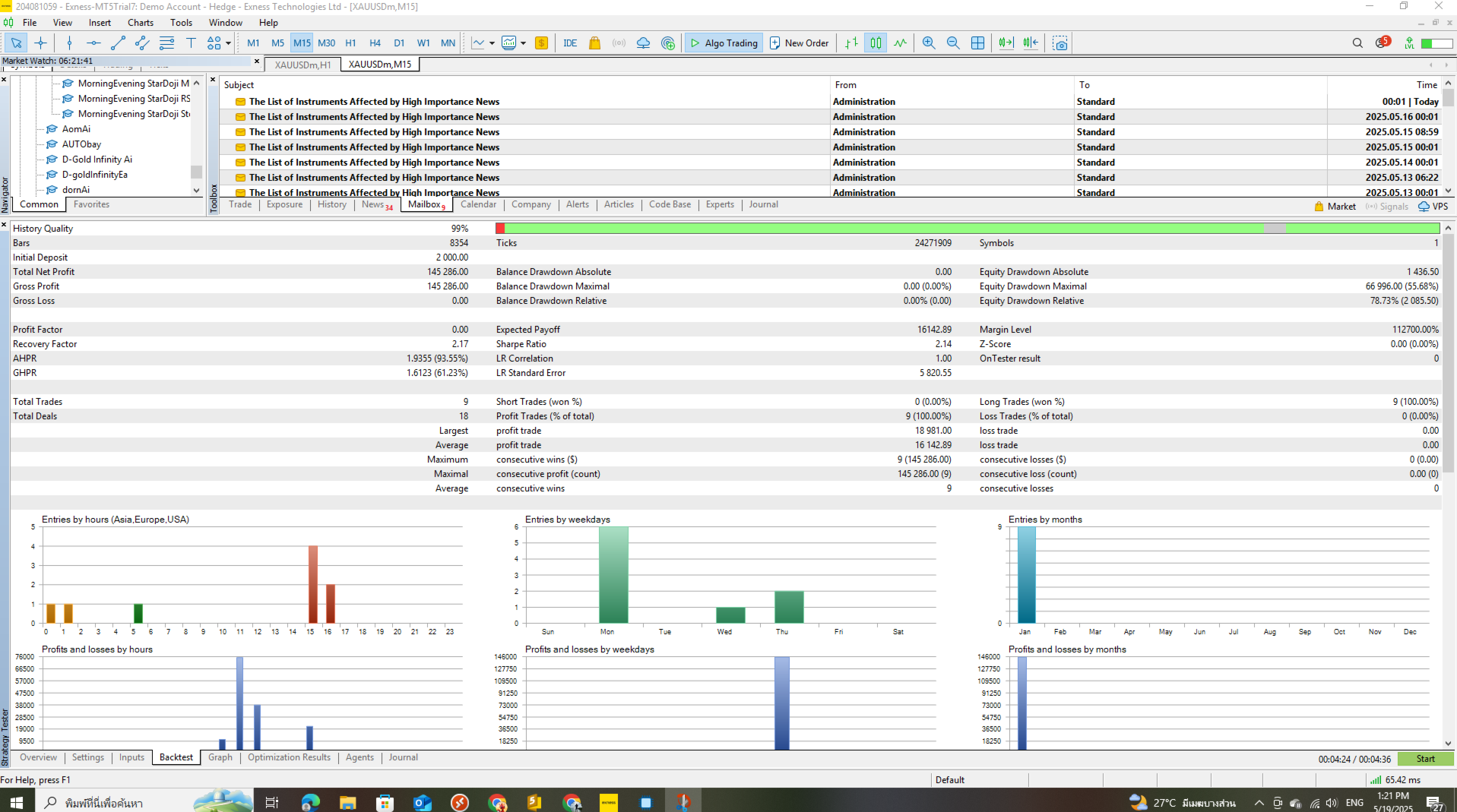
Task: Select the text label tool
Action: click(191, 43)
